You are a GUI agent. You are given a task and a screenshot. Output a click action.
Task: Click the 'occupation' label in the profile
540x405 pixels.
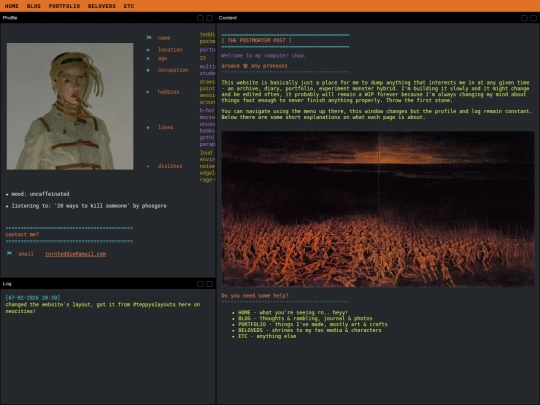tap(173, 70)
